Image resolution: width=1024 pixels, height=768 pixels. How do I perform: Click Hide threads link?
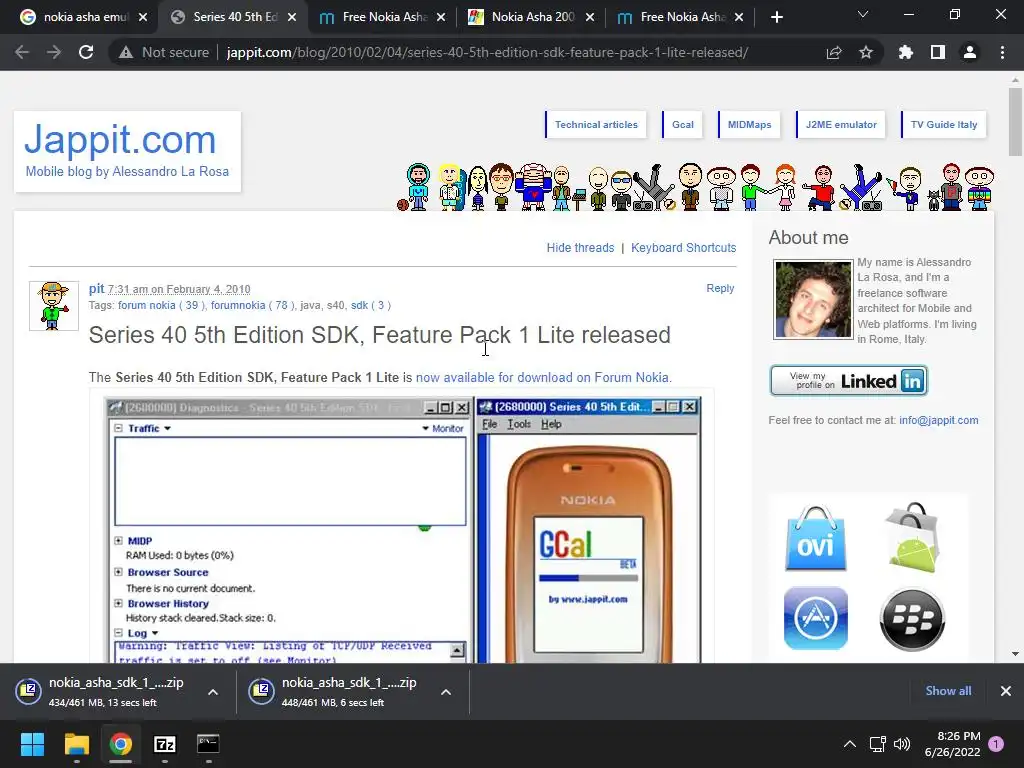580,248
